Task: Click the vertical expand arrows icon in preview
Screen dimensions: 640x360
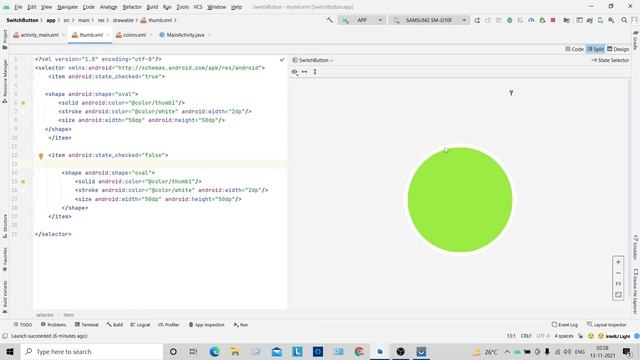Action: pyautogui.click(x=315, y=72)
